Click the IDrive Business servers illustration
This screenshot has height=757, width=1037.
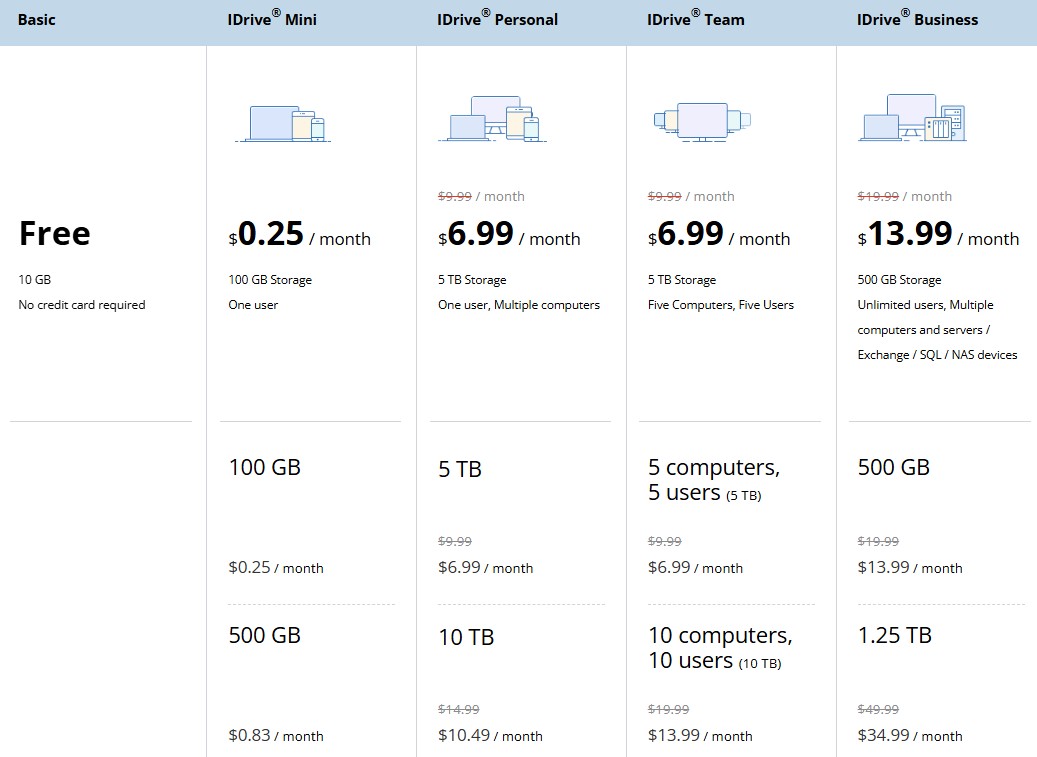[912, 118]
